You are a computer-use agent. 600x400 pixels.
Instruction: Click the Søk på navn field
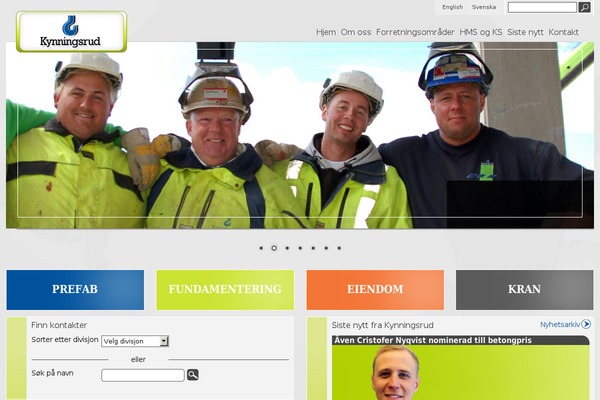click(x=143, y=375)
